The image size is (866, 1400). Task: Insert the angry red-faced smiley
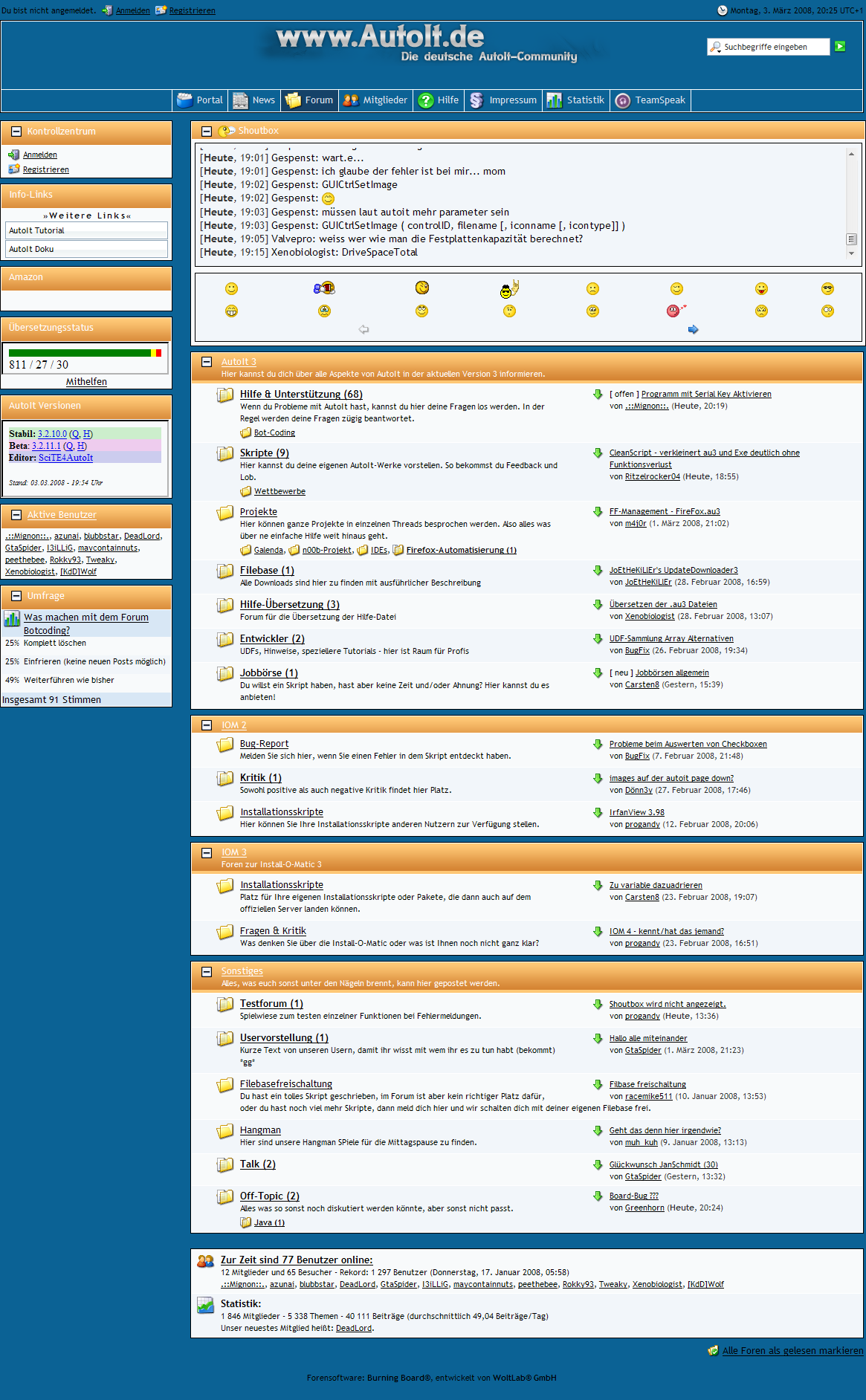point(674,311)
